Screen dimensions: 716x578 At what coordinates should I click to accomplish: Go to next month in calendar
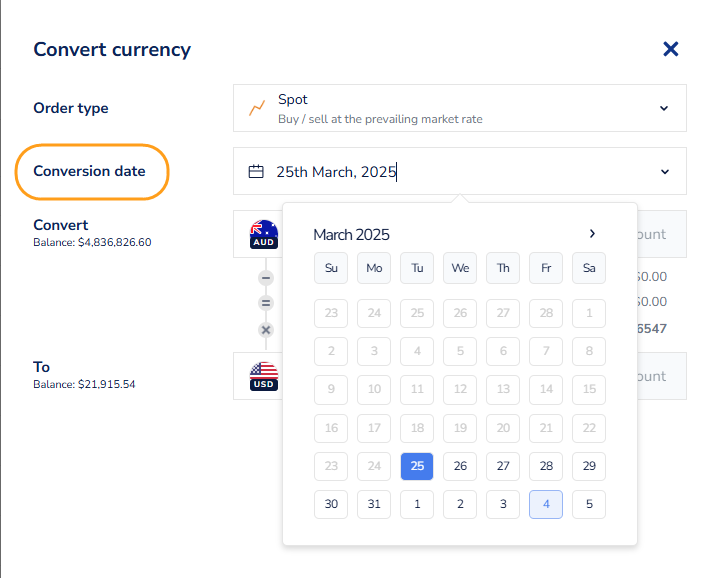tap(592, 234)
